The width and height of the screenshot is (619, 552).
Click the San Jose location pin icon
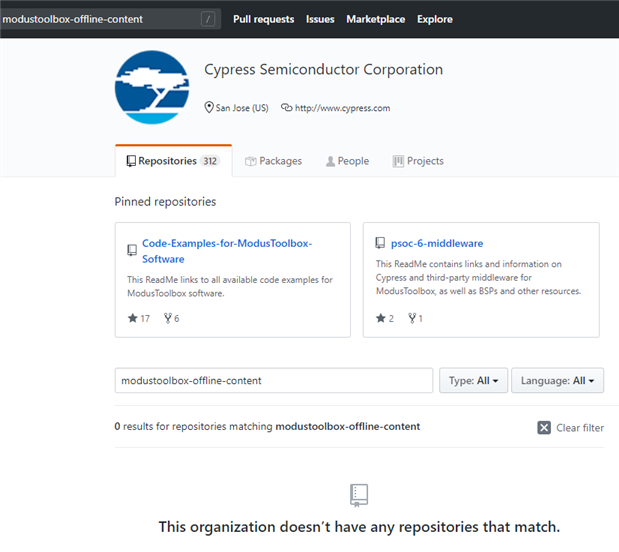click(209, 108)
